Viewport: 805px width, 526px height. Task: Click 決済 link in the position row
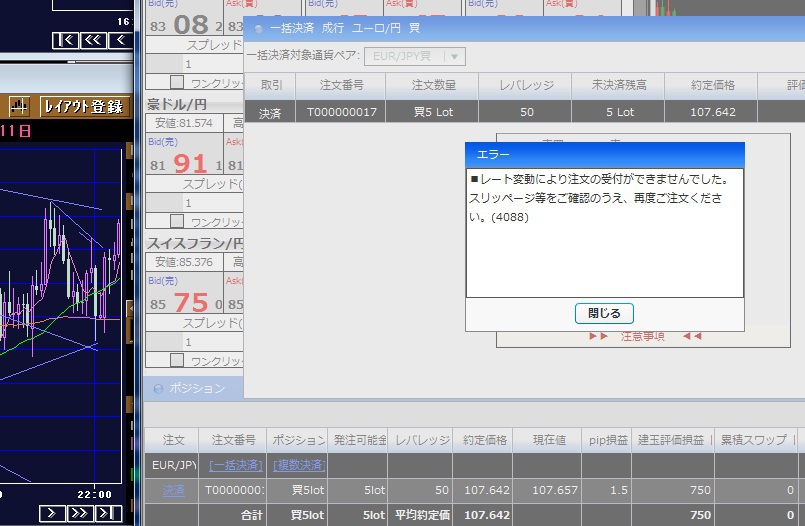pos(173,490)
